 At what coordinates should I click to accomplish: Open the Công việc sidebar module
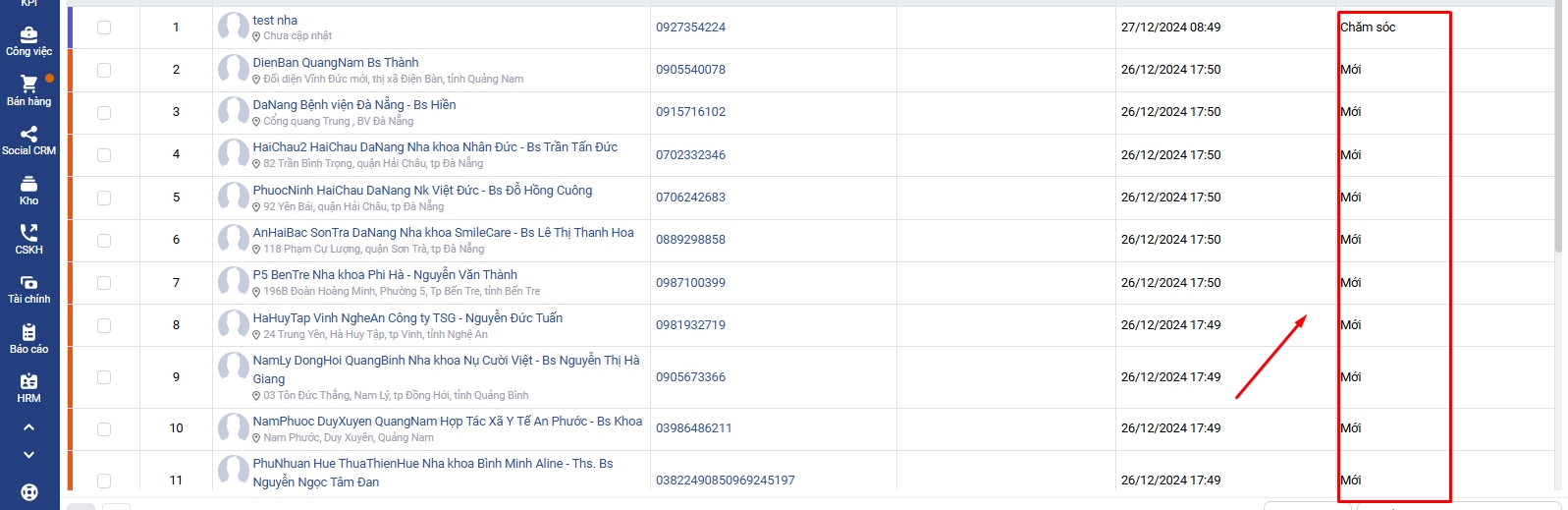pyautogui.click(x=29, y=41)
